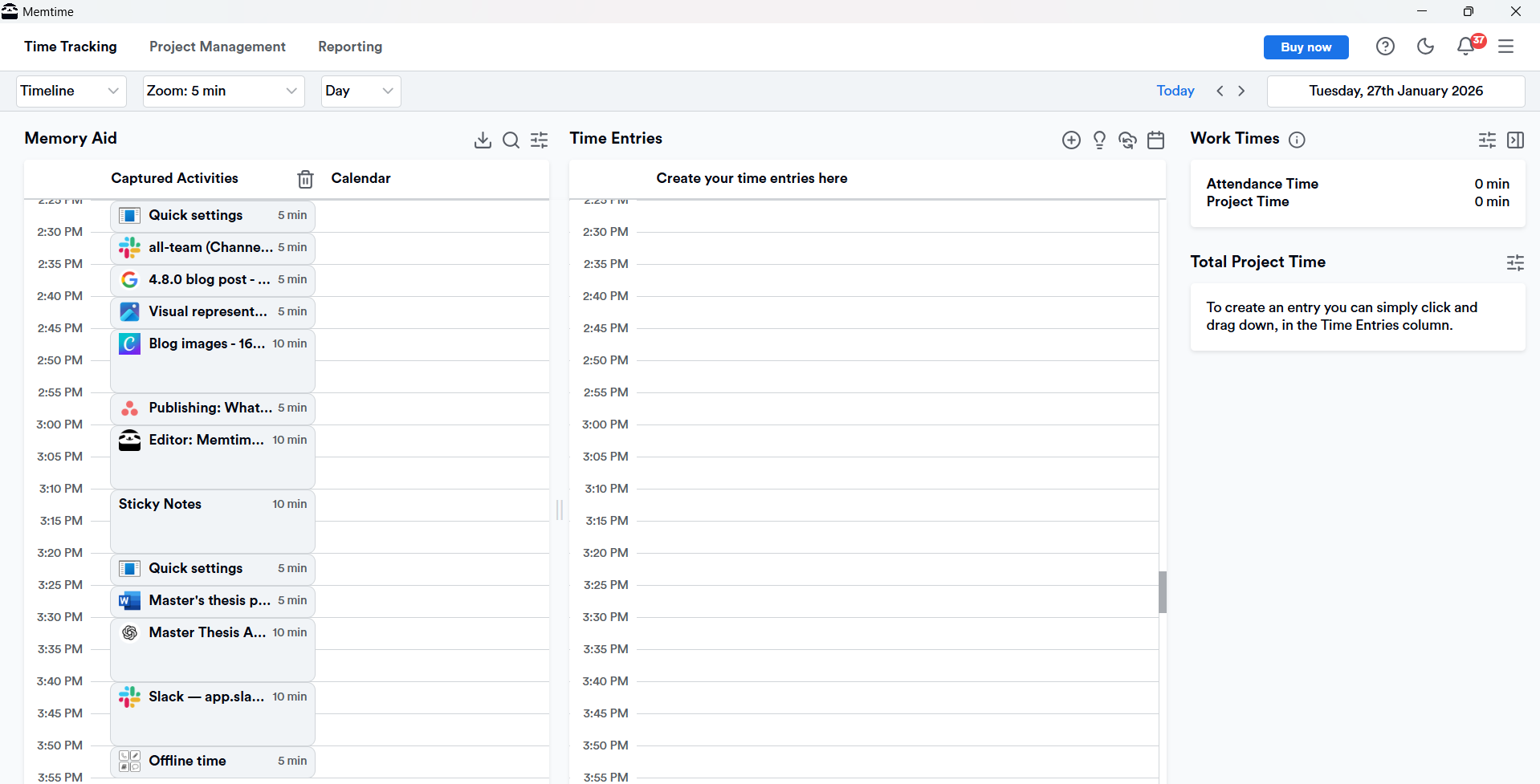
Task: Open time entry suggestions lightbulb
Action: 1099,140
